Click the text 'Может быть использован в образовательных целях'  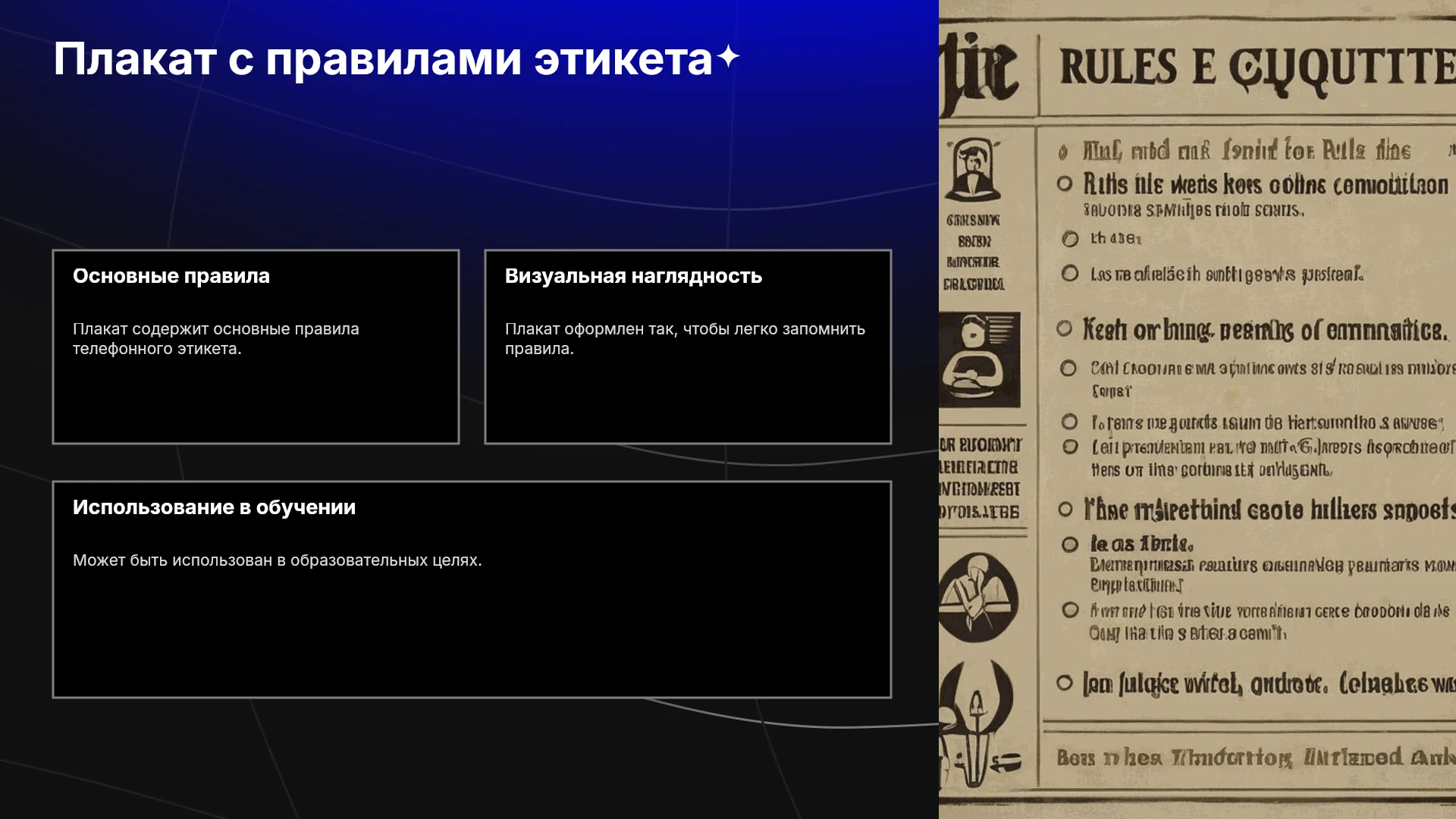tap(278, 560)
